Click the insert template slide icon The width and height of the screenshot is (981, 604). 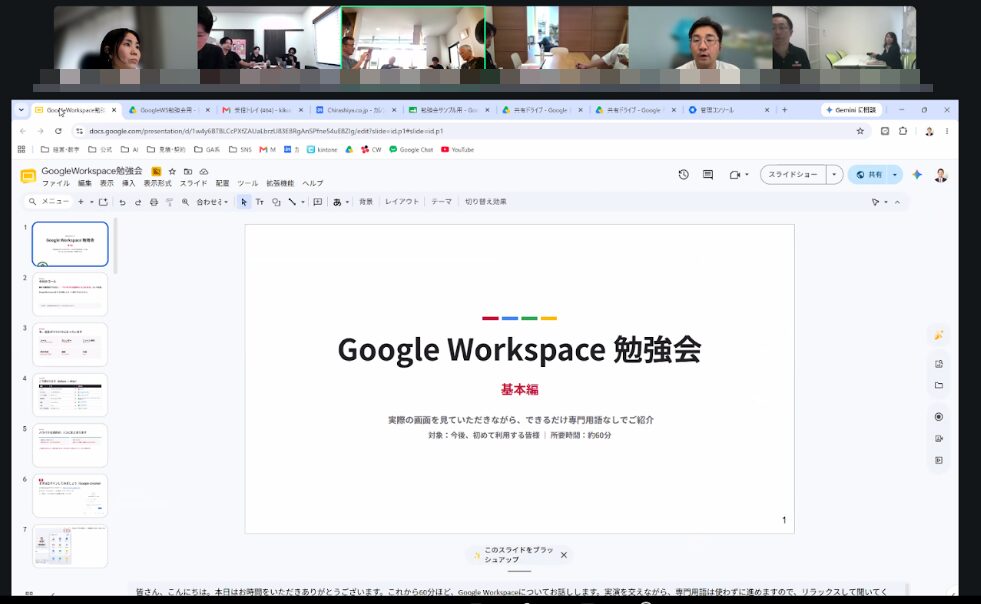[x=103, y=202]
